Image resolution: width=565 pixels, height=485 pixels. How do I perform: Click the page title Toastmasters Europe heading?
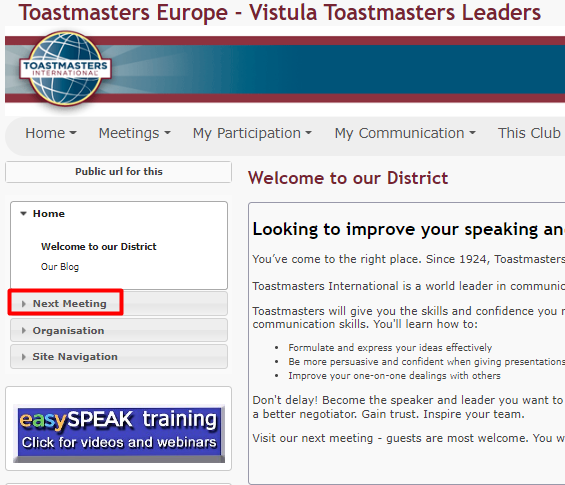coord(280,12)
